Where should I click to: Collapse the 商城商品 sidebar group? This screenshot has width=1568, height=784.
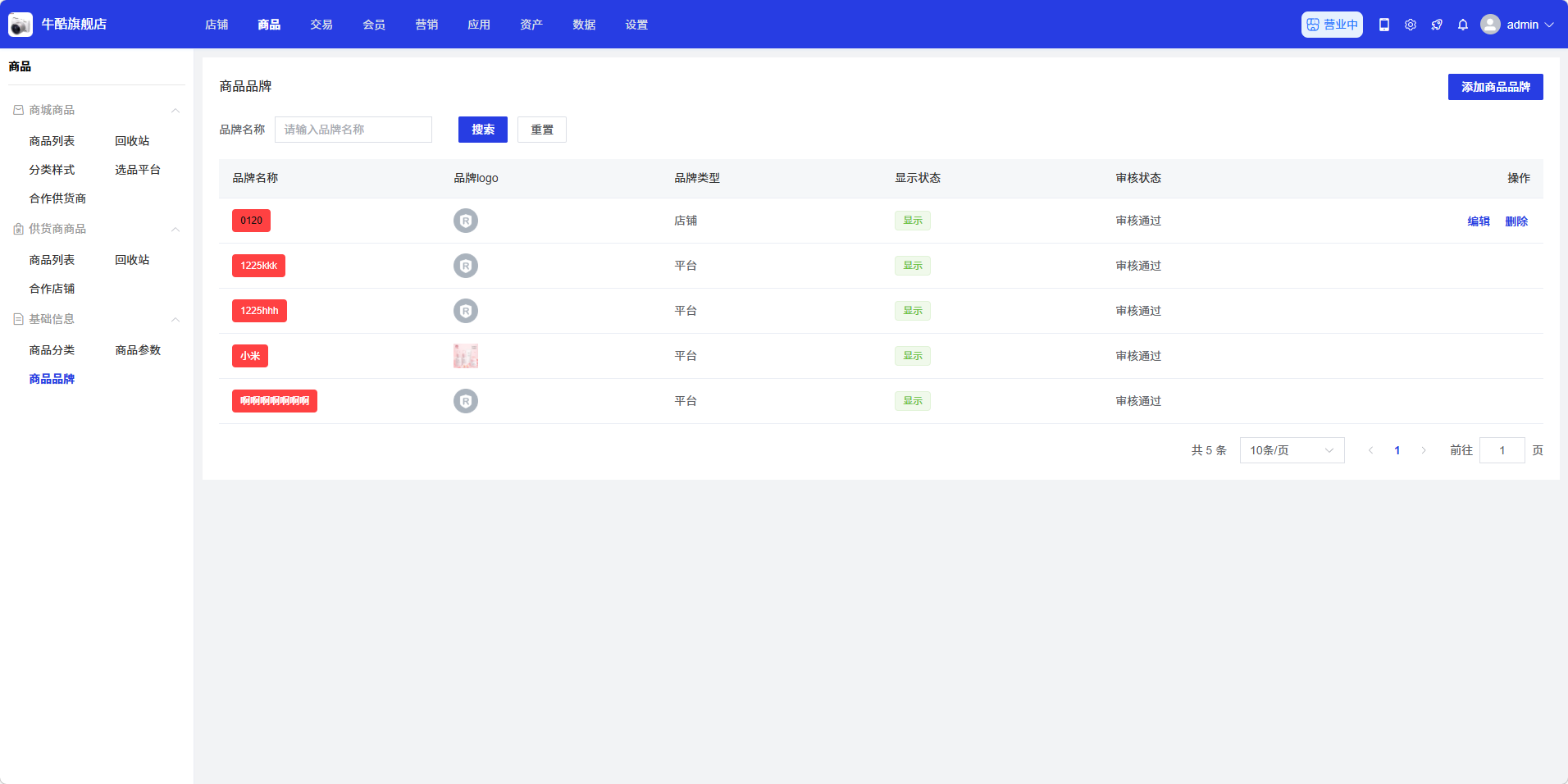[175, 110]
